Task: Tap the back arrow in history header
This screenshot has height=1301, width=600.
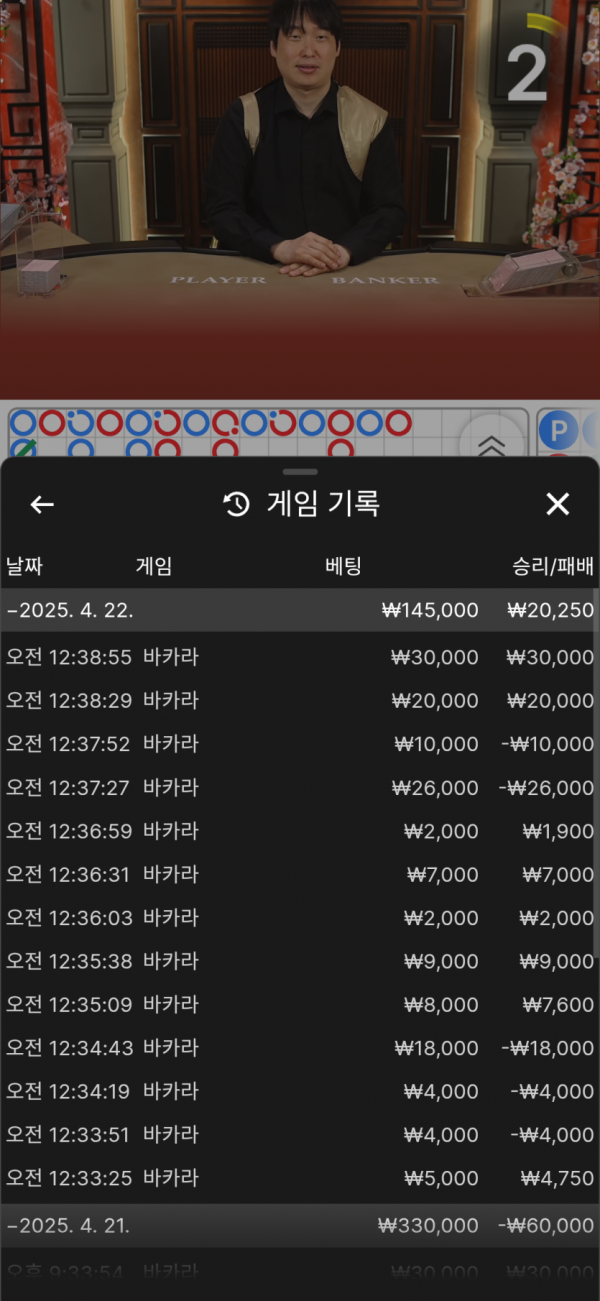Action: [x=42, y=504]
